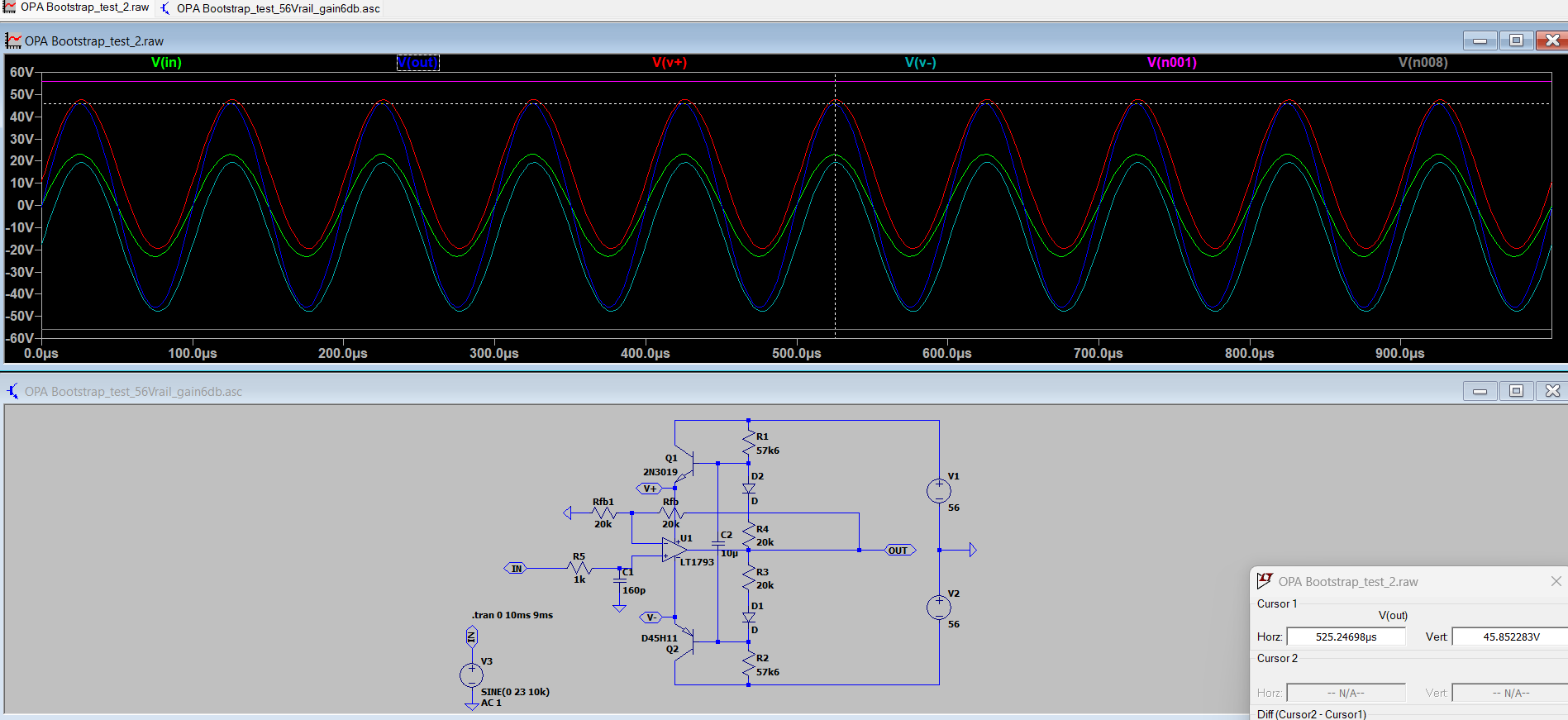This screenshot has height=720, width=1568.
Task: Select op-amp U1 LT1793 symbol
Action: [x=674, y=550]
